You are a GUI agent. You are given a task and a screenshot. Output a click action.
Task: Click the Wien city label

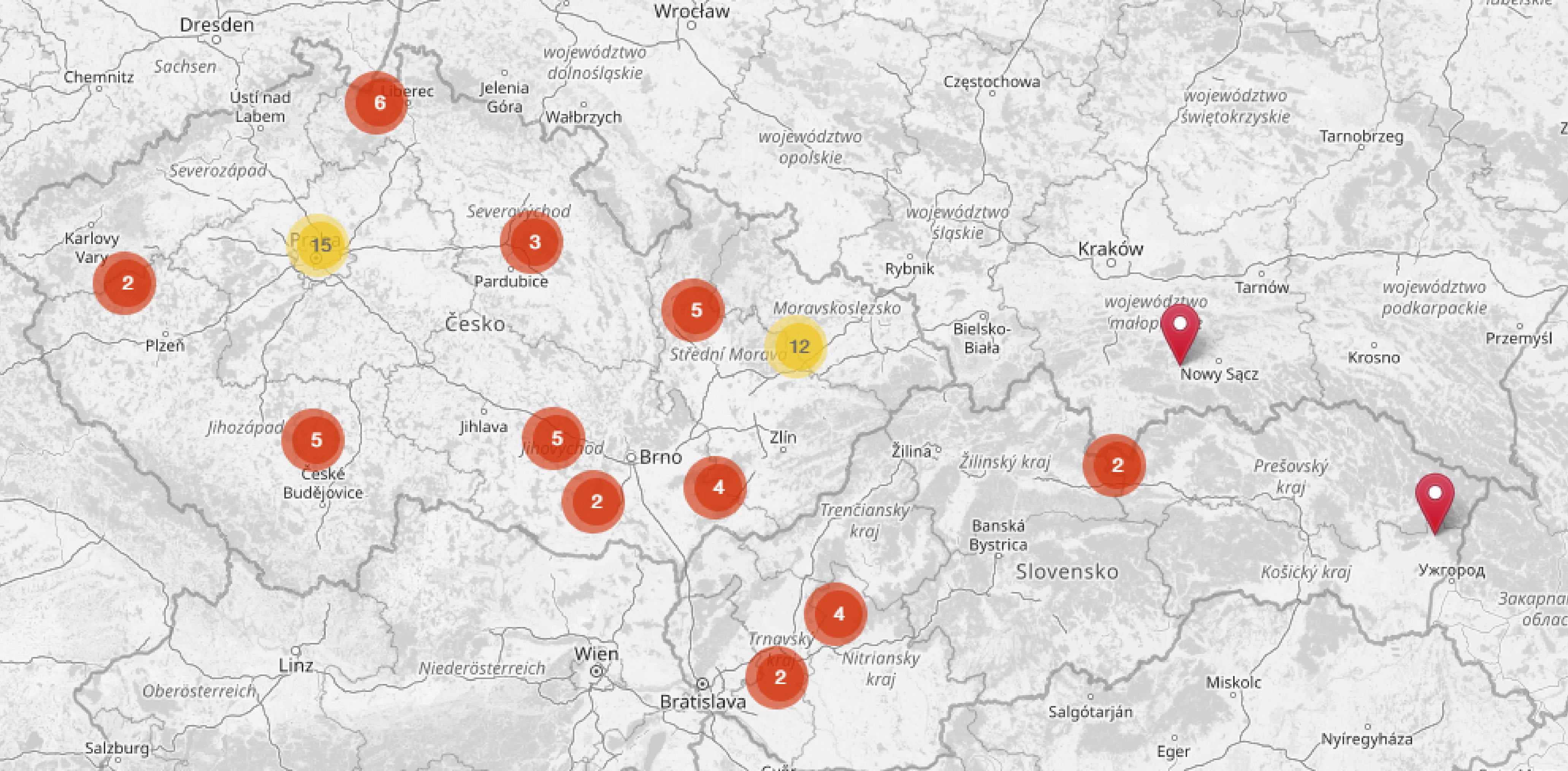pyautogui.click(x=596, y=654)
